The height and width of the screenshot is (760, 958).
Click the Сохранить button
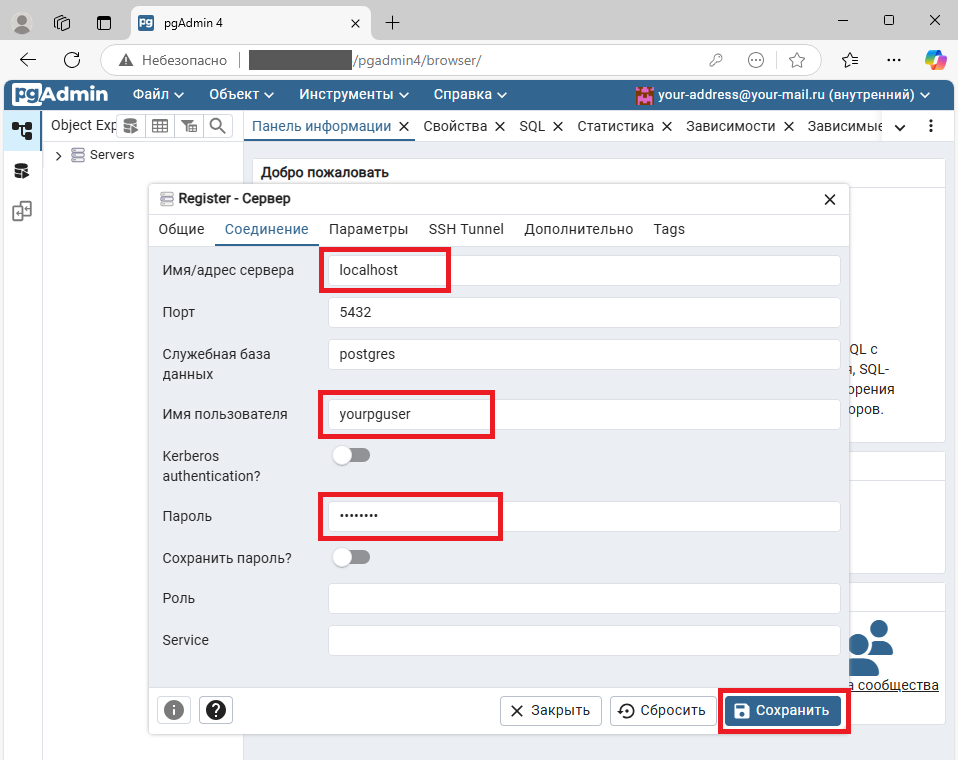[x=783, y=711]
